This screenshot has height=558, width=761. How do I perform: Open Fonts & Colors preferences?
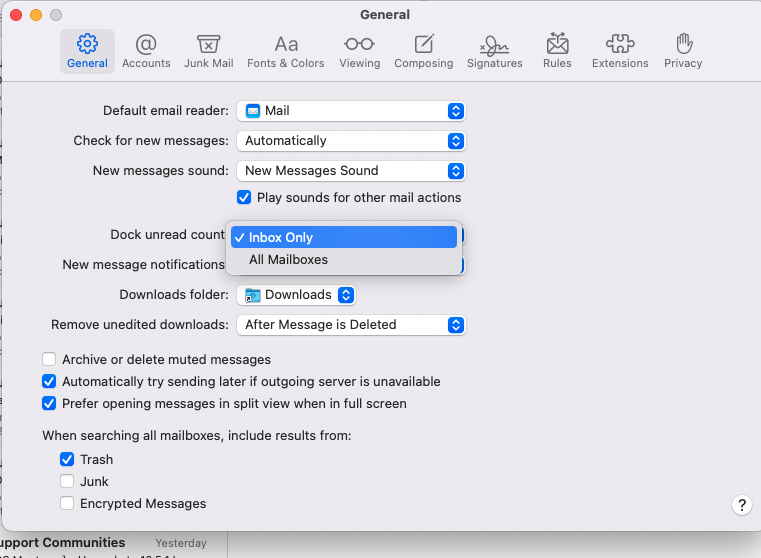[x=286, y=51]
